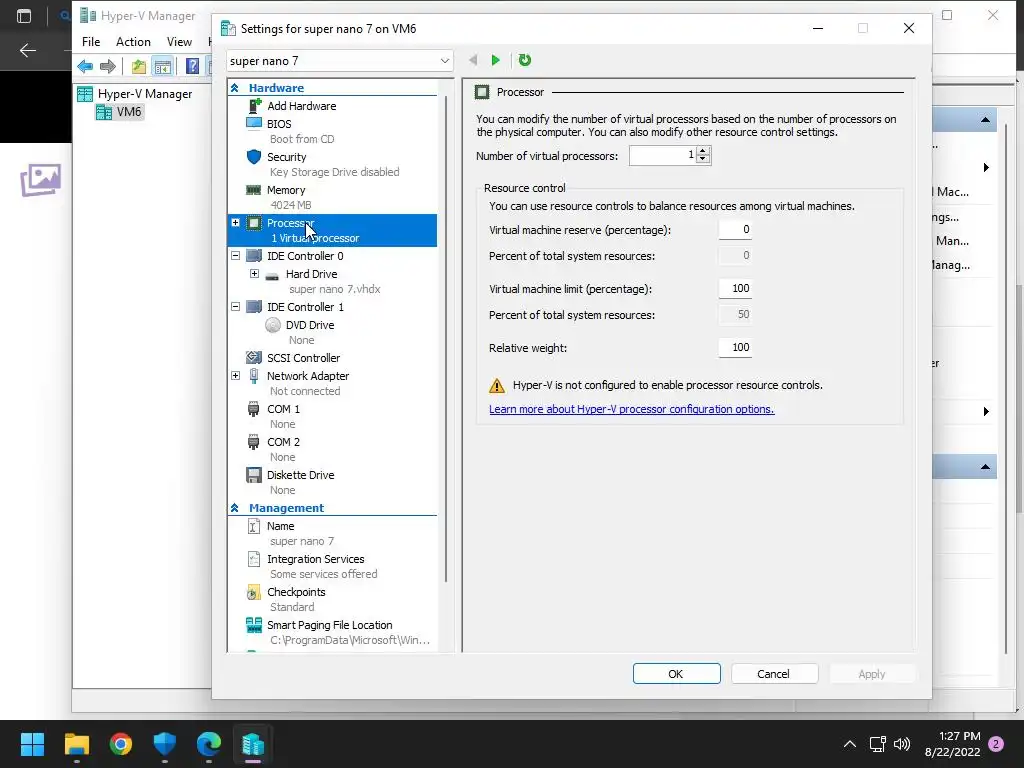Click the Virtual machine reserve percentage field
Image resolution: width=1024 pixels, height=768 pixels.
[x=735, y=229]
